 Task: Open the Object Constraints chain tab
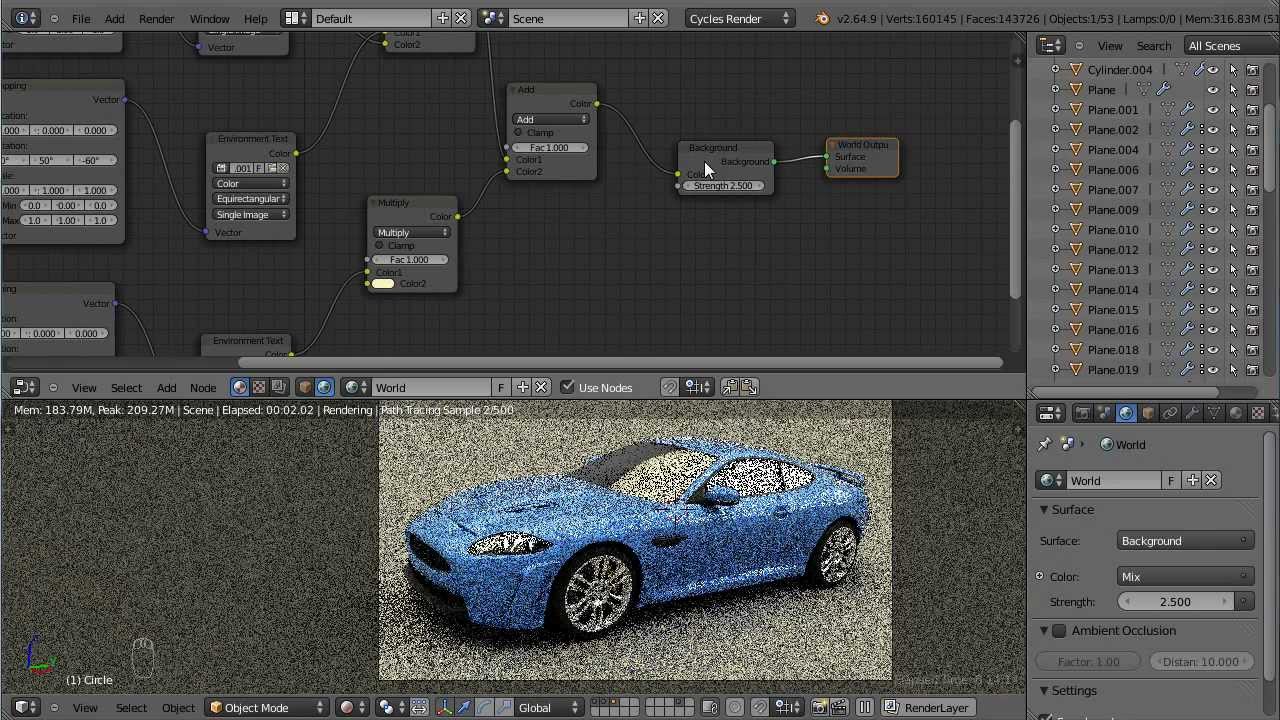1170,413
